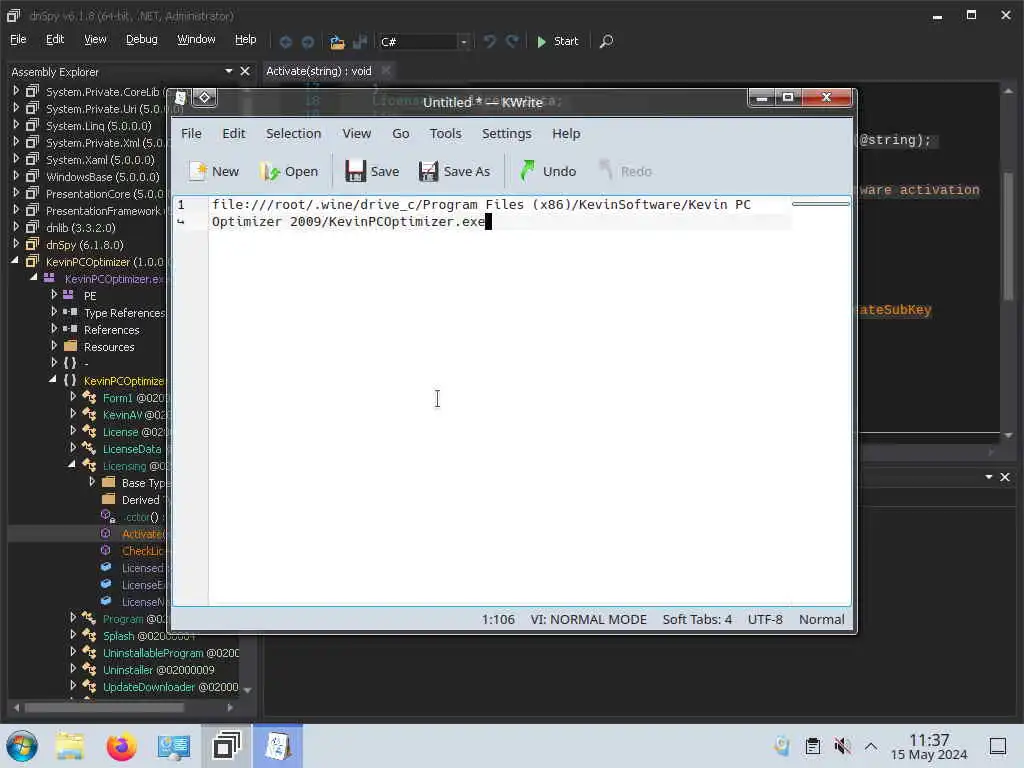Collapse the Licensing class node
1024x768 pixels.
(x=72, y=464)
